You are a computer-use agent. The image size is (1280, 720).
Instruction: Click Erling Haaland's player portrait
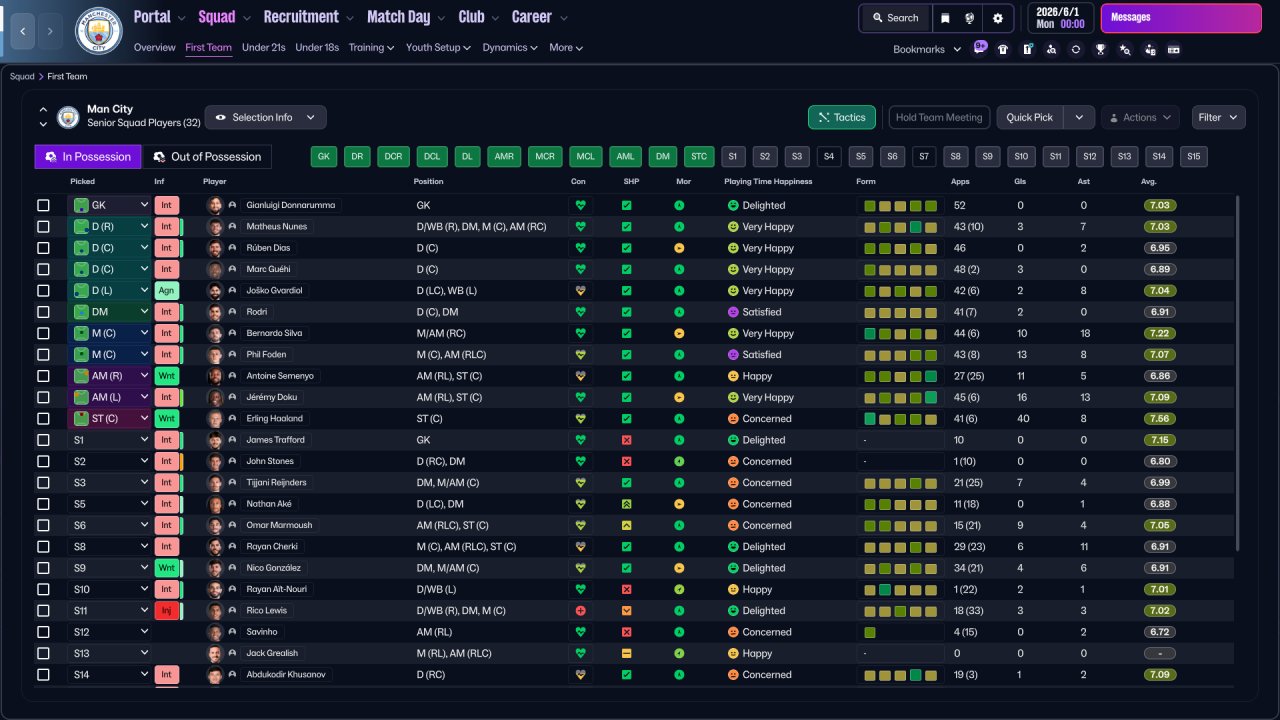[x=214, y=419]
